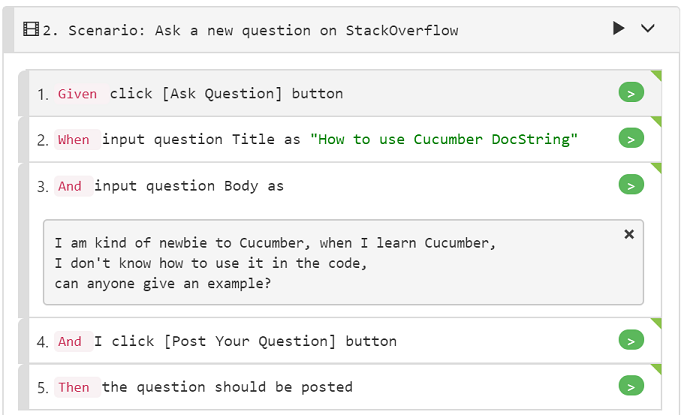Remove the doc string with the X
Image resolution: width=684 pixels, height=415 pixels.
[x=629, y=234]
